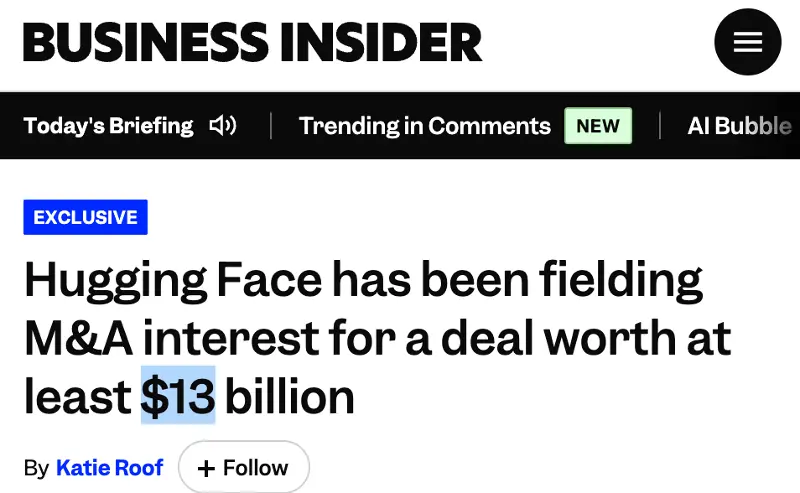This screenshot has height=493, width=800.
Task: Open Today's Briefing tab
Action: (x=109, y=126)
